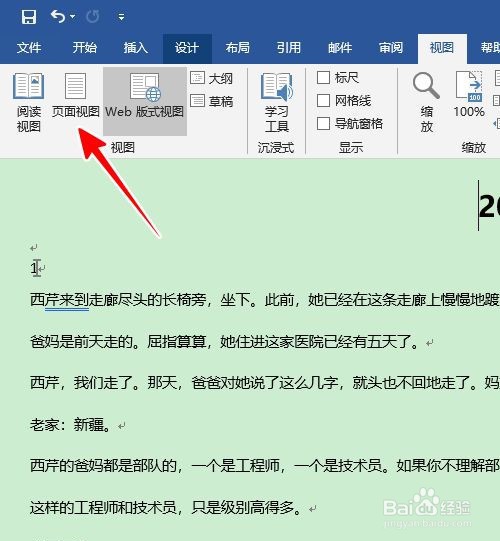Switch to the 设计 ribbon tab
Screen dimensions: 500x541
(187, 48)
